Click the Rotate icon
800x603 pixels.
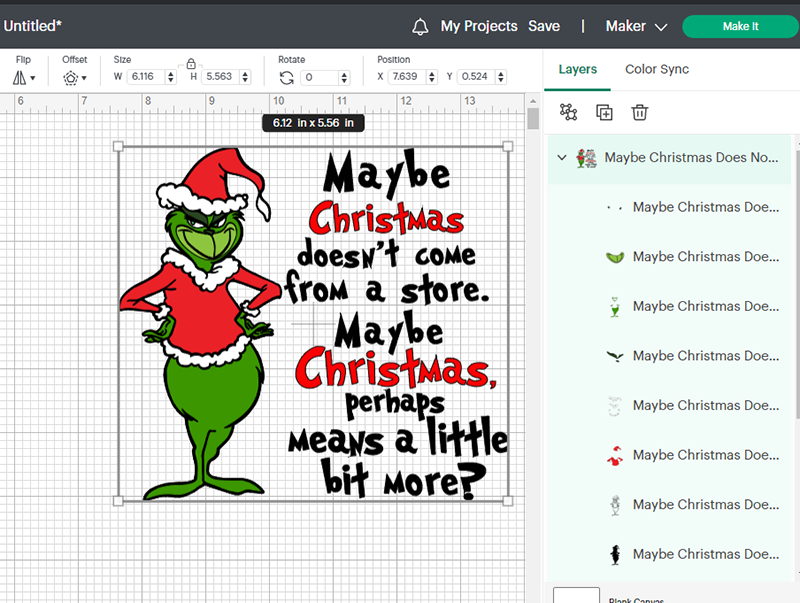coord(287,78)
